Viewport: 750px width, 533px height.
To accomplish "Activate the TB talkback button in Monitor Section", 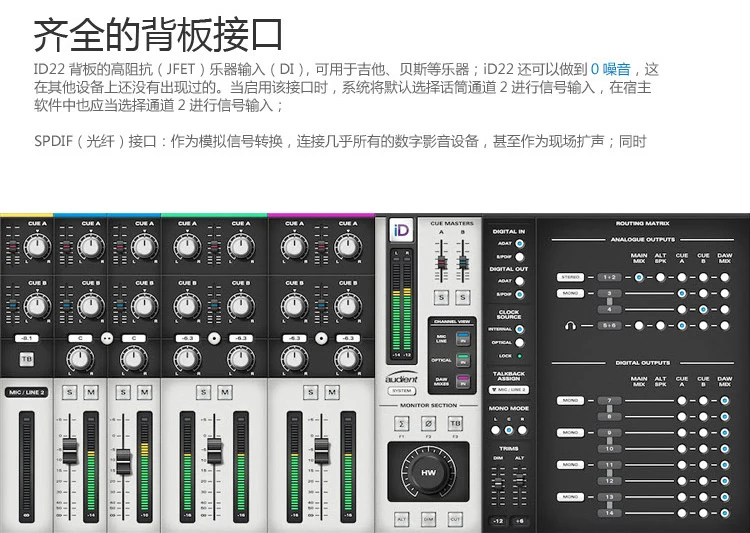I will click(x=455, y=423).
